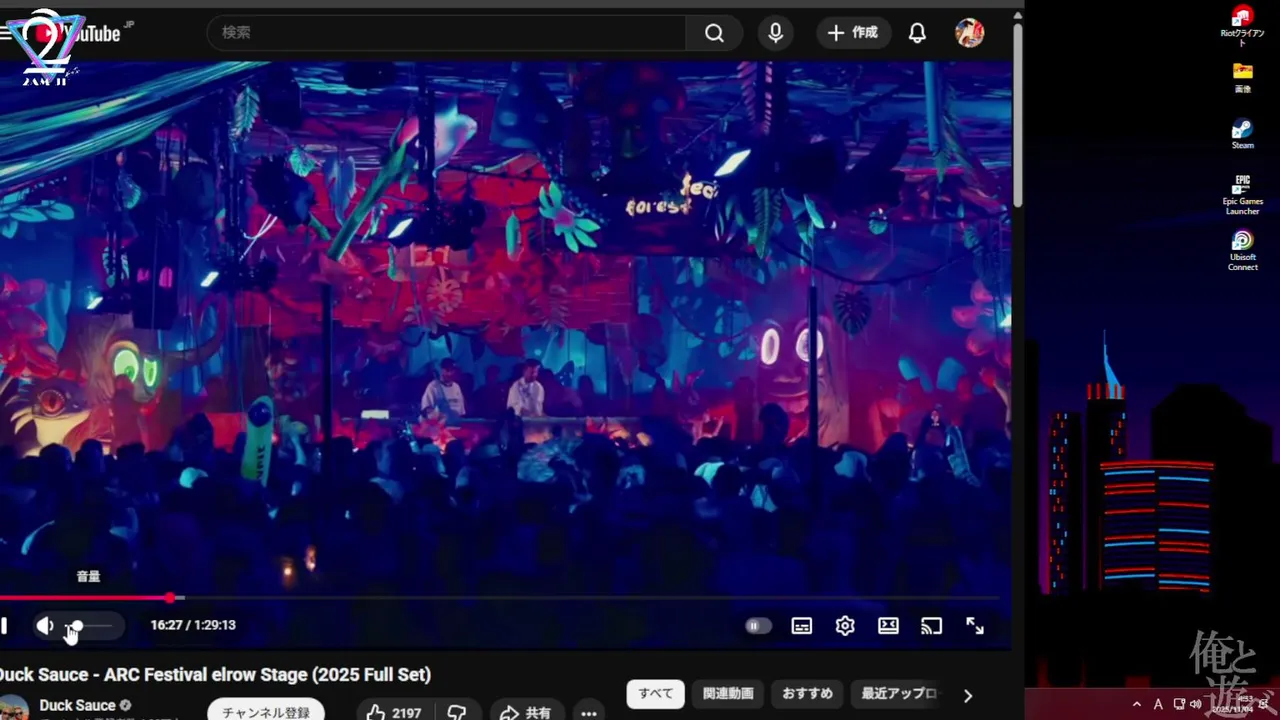The height and width of the screenshot is (720, 1280).
Task: Open YouTube notifications bell
Action: click(917, 33)
